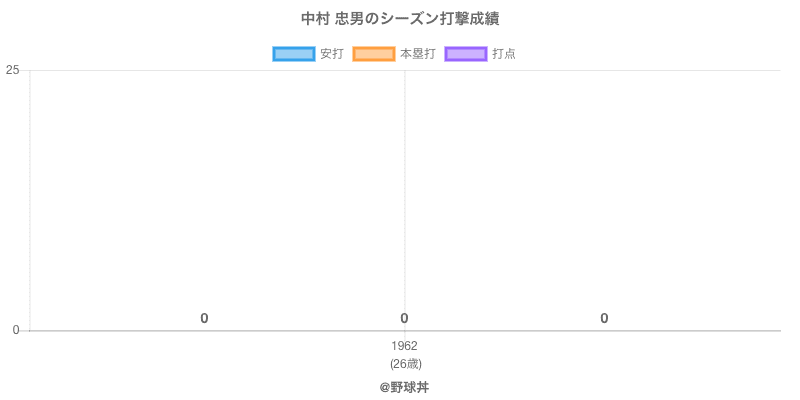Screen dimensions: 800x400
Task: Click the chart title 中村 忠男のシーズン打撃成績
Action: pyautogui.click(x=400, y=19)
